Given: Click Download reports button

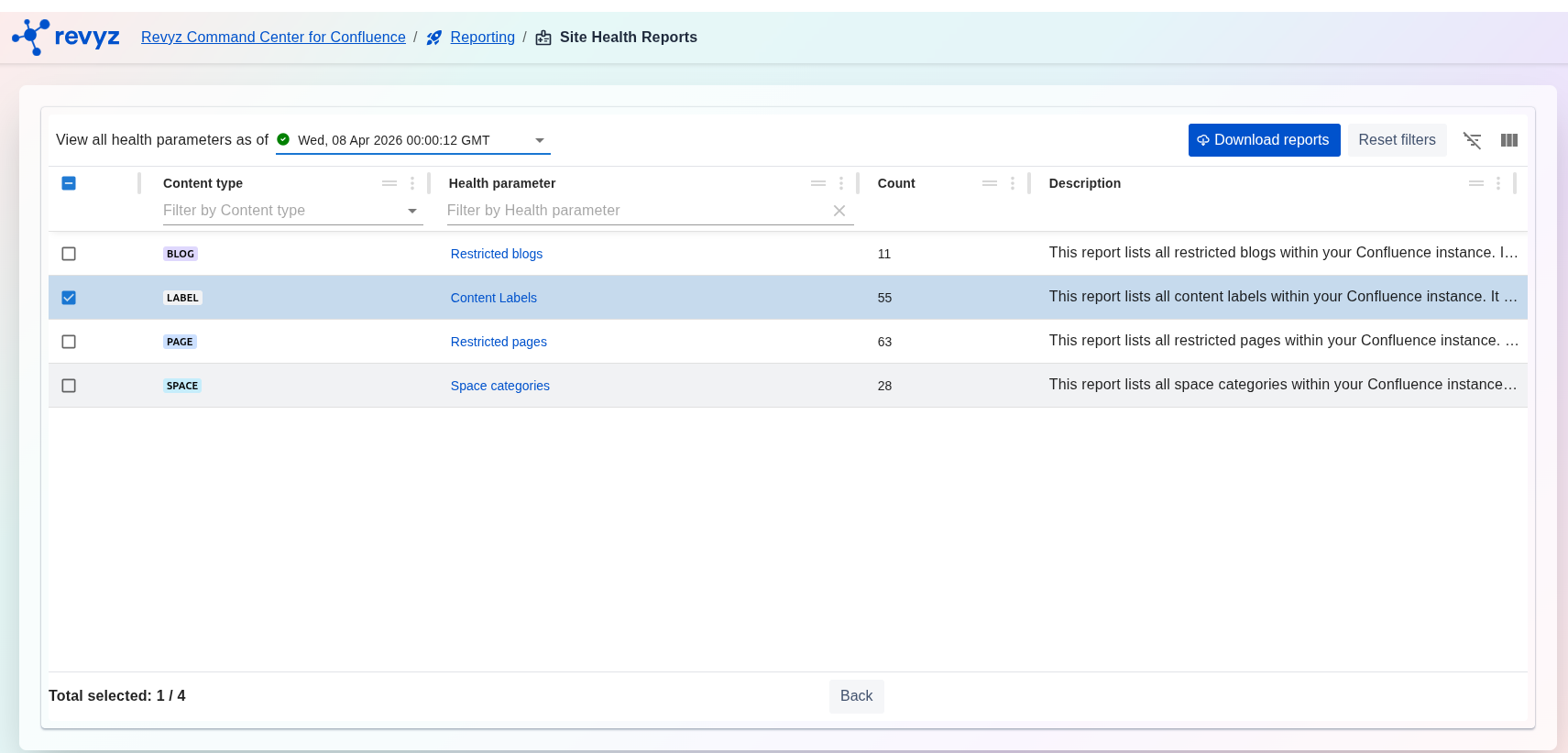Looking at the screenshot, I should point(1264,140).
